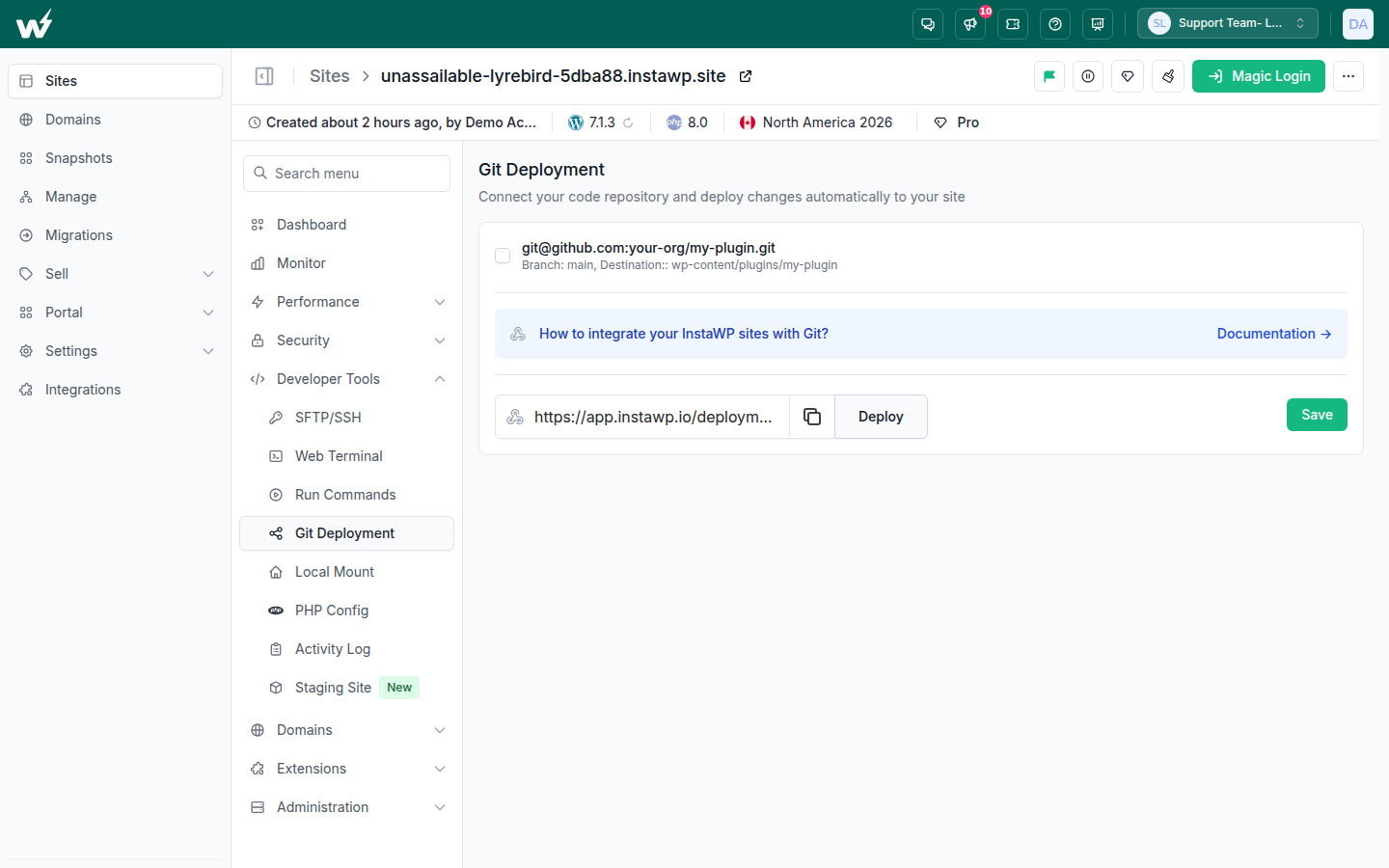Screen dimensions: 1389x868
Task: Open the DA user avatar
Action: [1358, 24]
